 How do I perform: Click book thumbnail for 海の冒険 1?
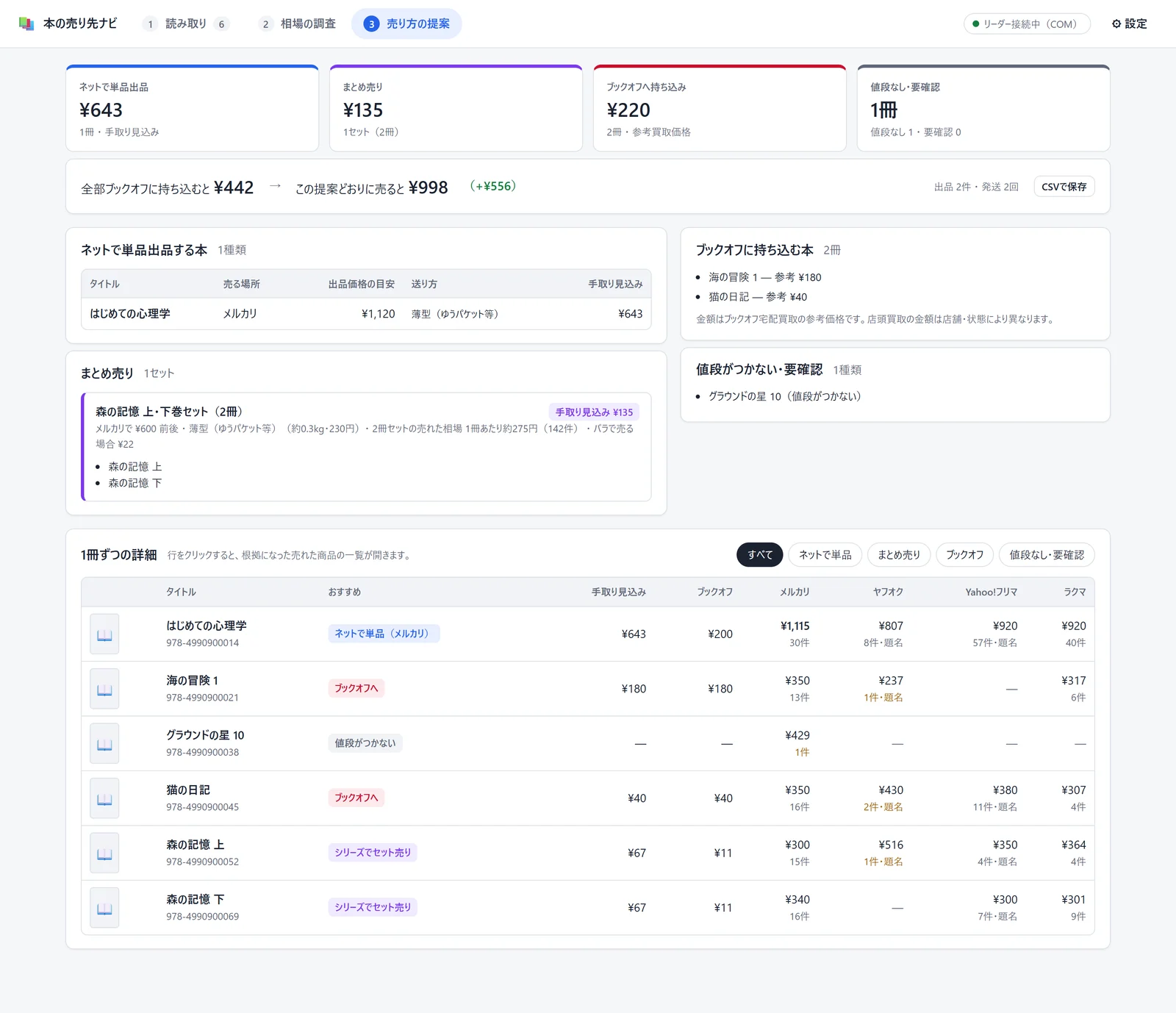[104, 689]
